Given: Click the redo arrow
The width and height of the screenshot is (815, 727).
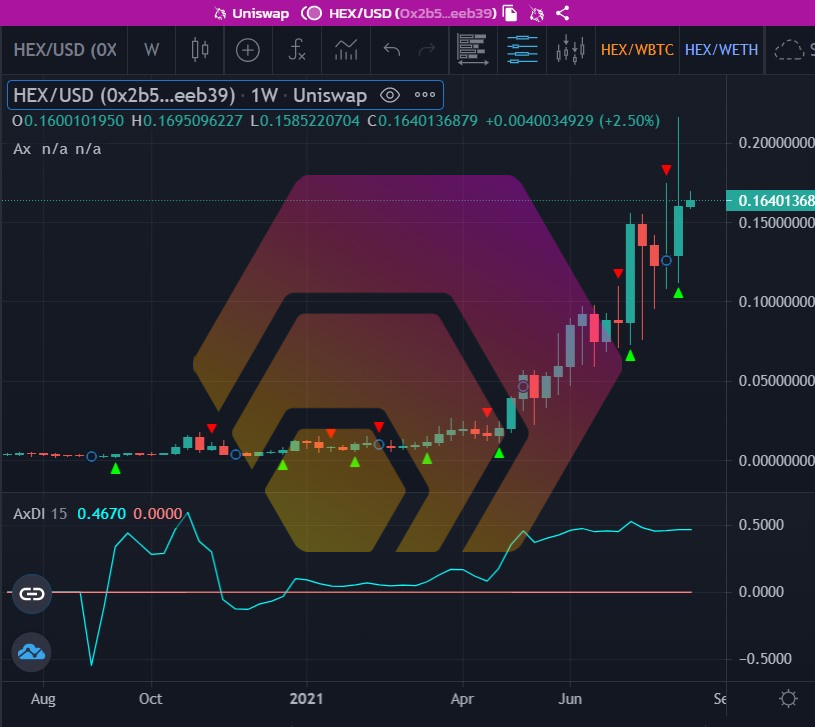Looking at the screenshot, I should pyautogui.click(x=427, y=50).
